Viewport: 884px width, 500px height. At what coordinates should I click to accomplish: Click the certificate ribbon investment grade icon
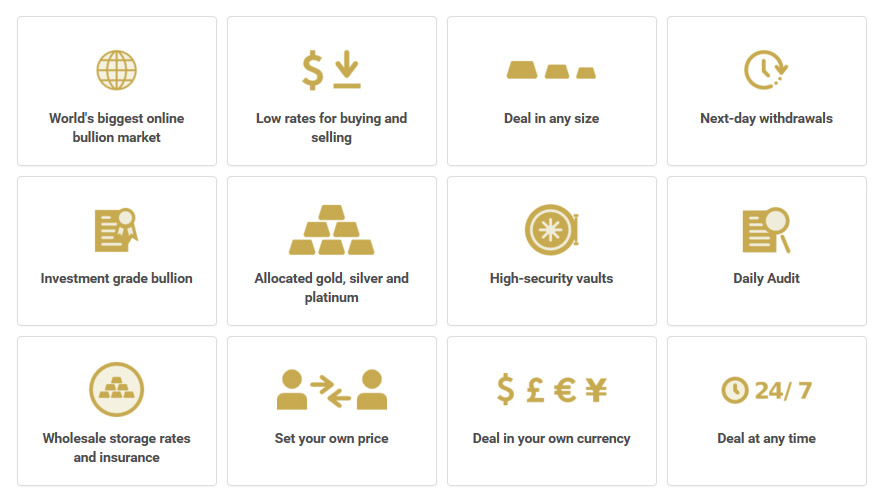pyautogui.click(x=117, y=230)
